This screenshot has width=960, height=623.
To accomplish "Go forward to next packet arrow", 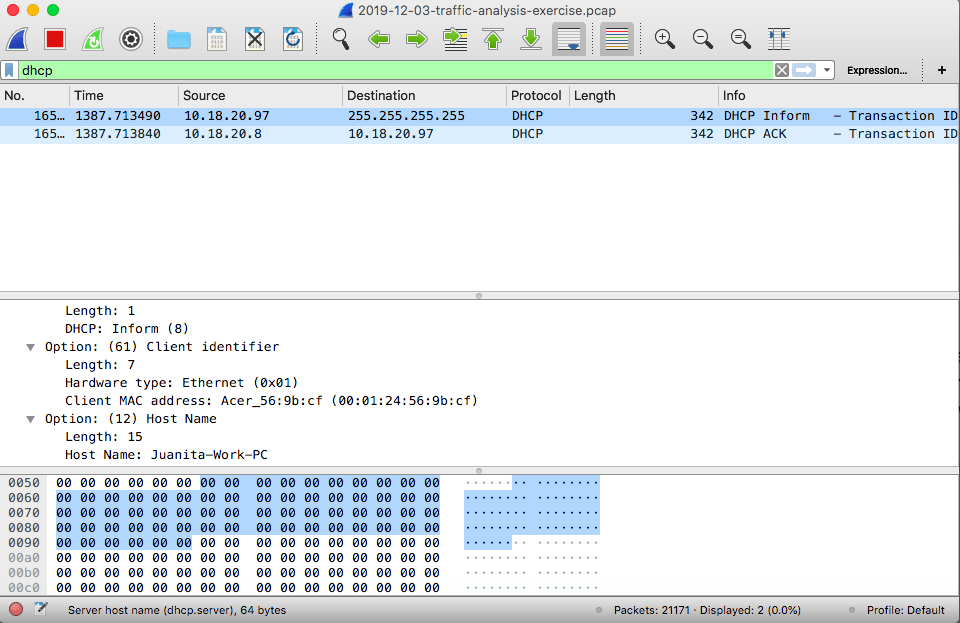I will pyautogui.click(x=417, y=40).
